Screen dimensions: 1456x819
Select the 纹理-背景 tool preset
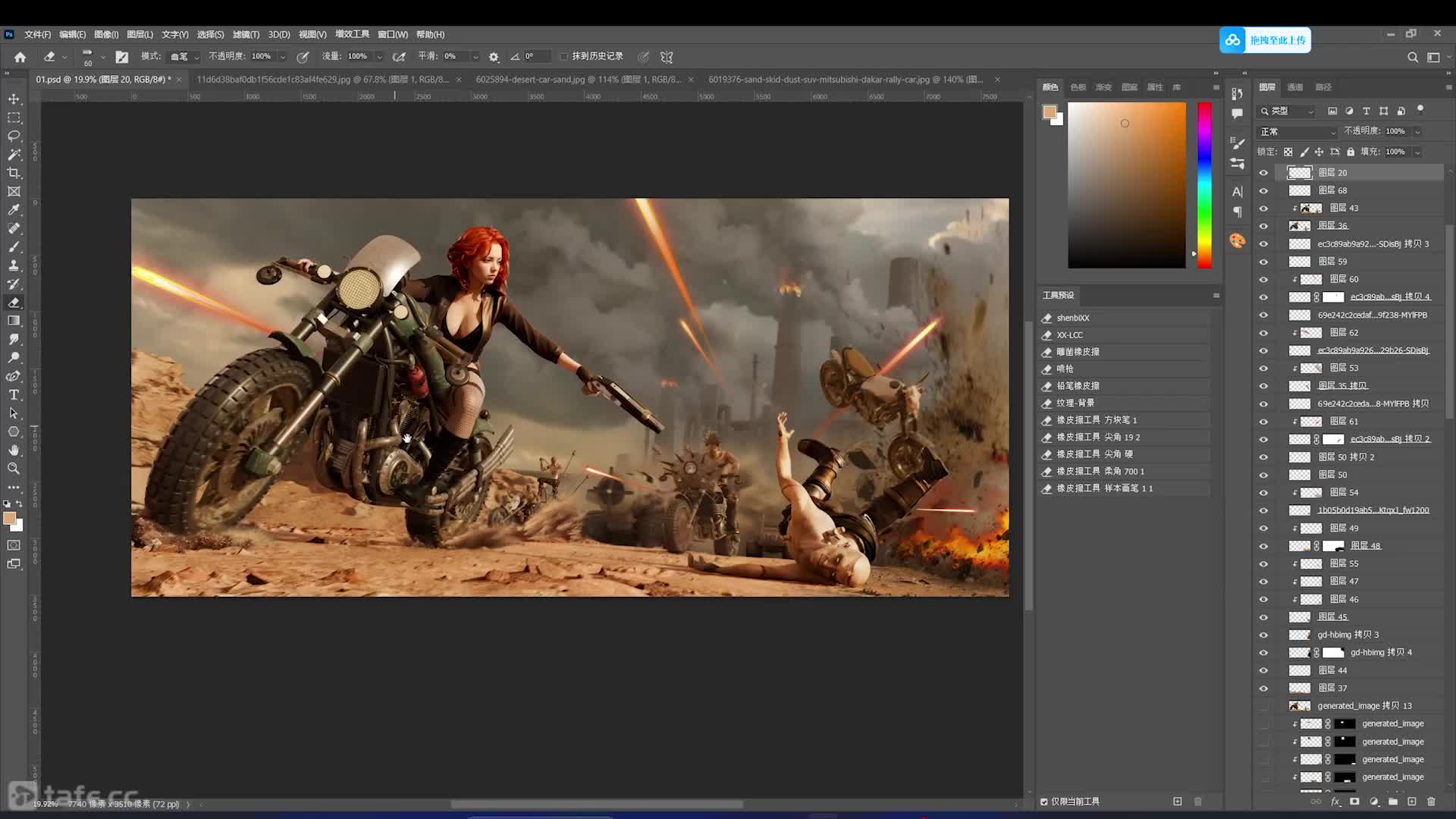[1125, 403]
